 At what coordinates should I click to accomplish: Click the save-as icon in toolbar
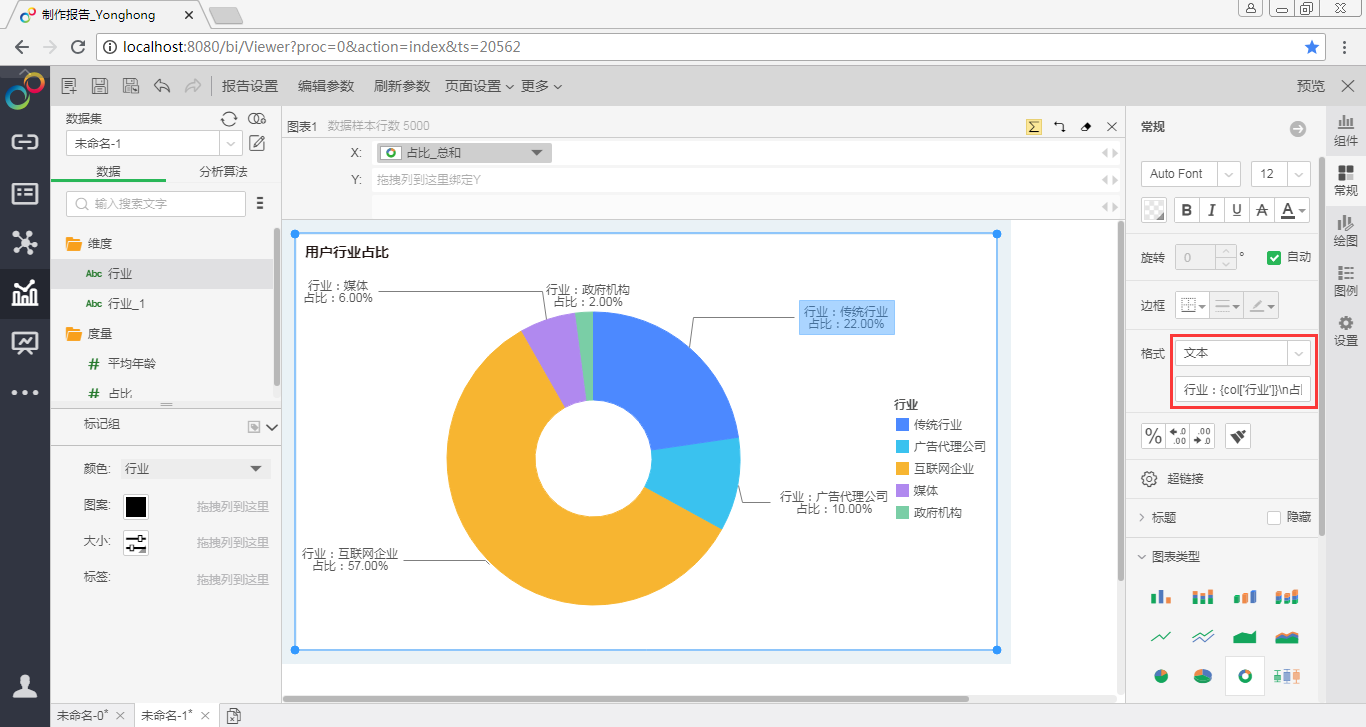(130, 86)
